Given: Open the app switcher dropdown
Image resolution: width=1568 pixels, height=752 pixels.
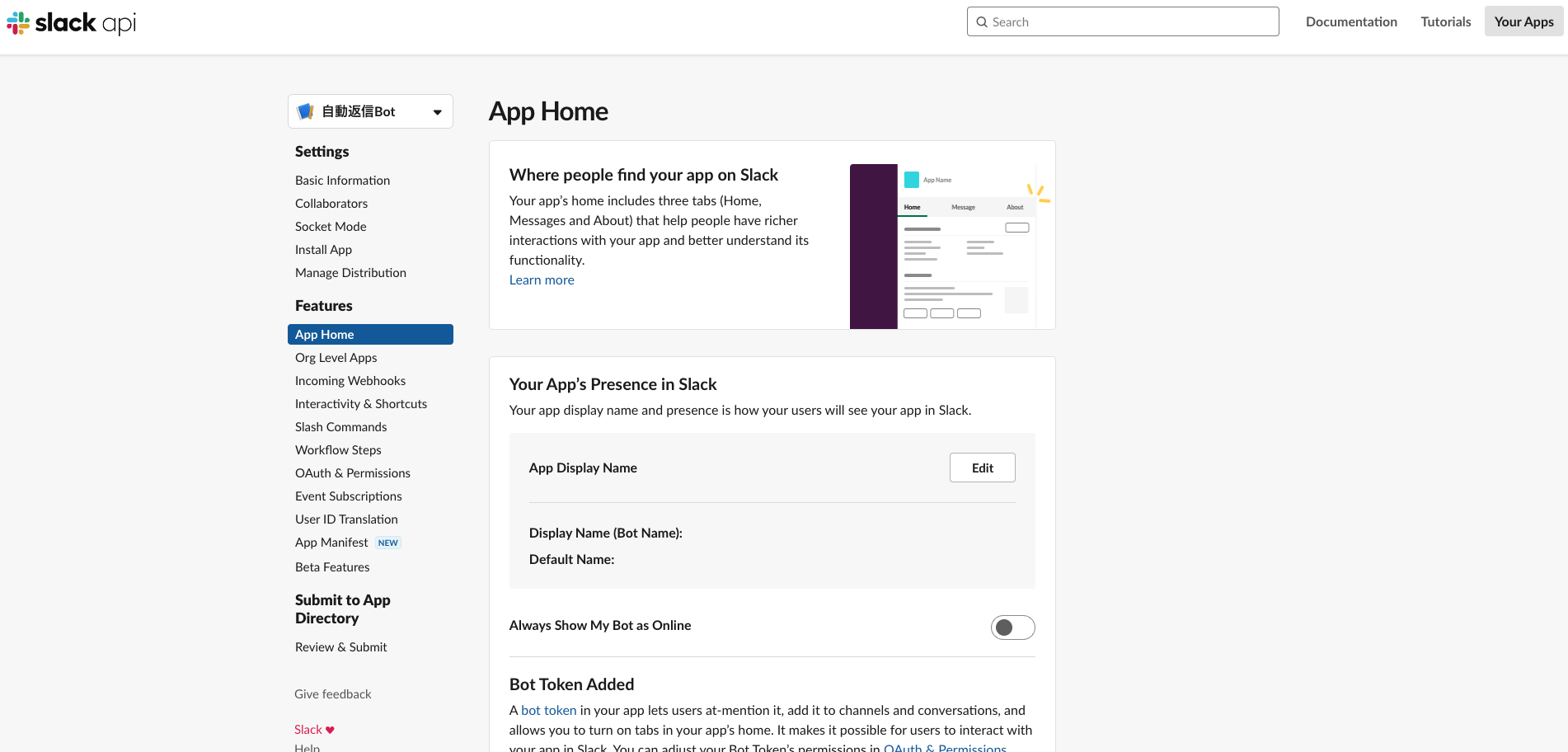Looking at the screenshot, I should coord(437,110).
